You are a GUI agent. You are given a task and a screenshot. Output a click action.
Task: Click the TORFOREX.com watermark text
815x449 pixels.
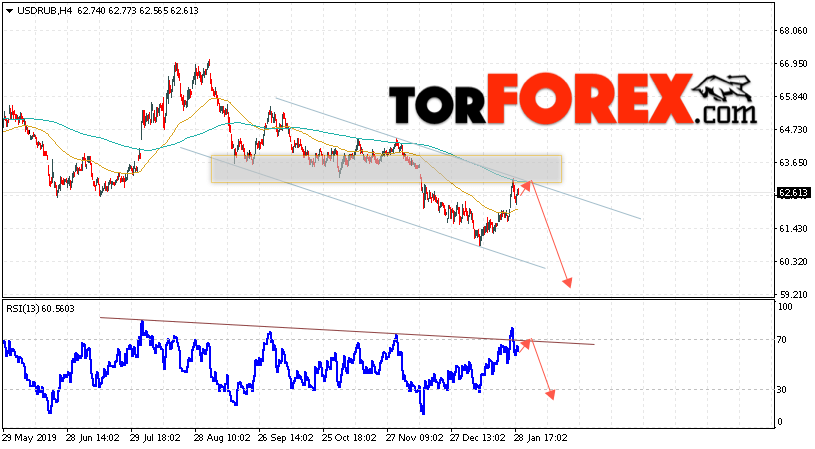click(x=572, y=99)
